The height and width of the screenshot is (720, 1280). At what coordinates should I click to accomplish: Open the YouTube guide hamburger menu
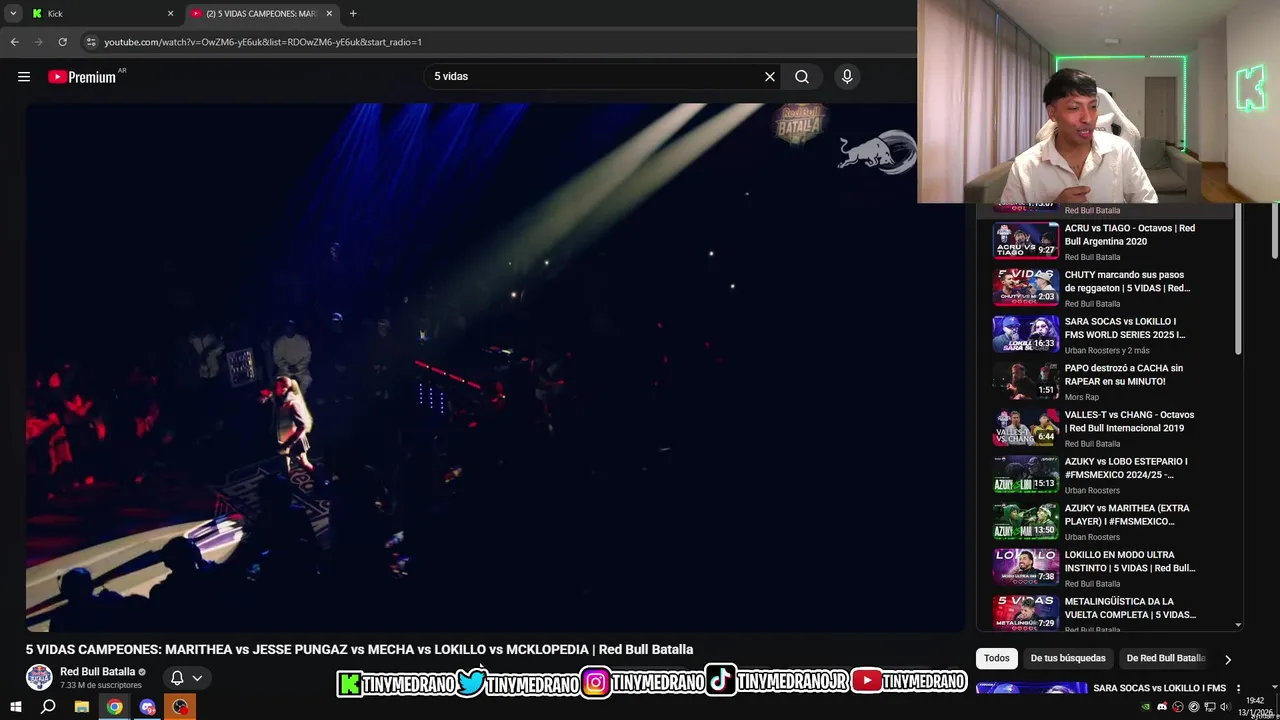[24, 77]
